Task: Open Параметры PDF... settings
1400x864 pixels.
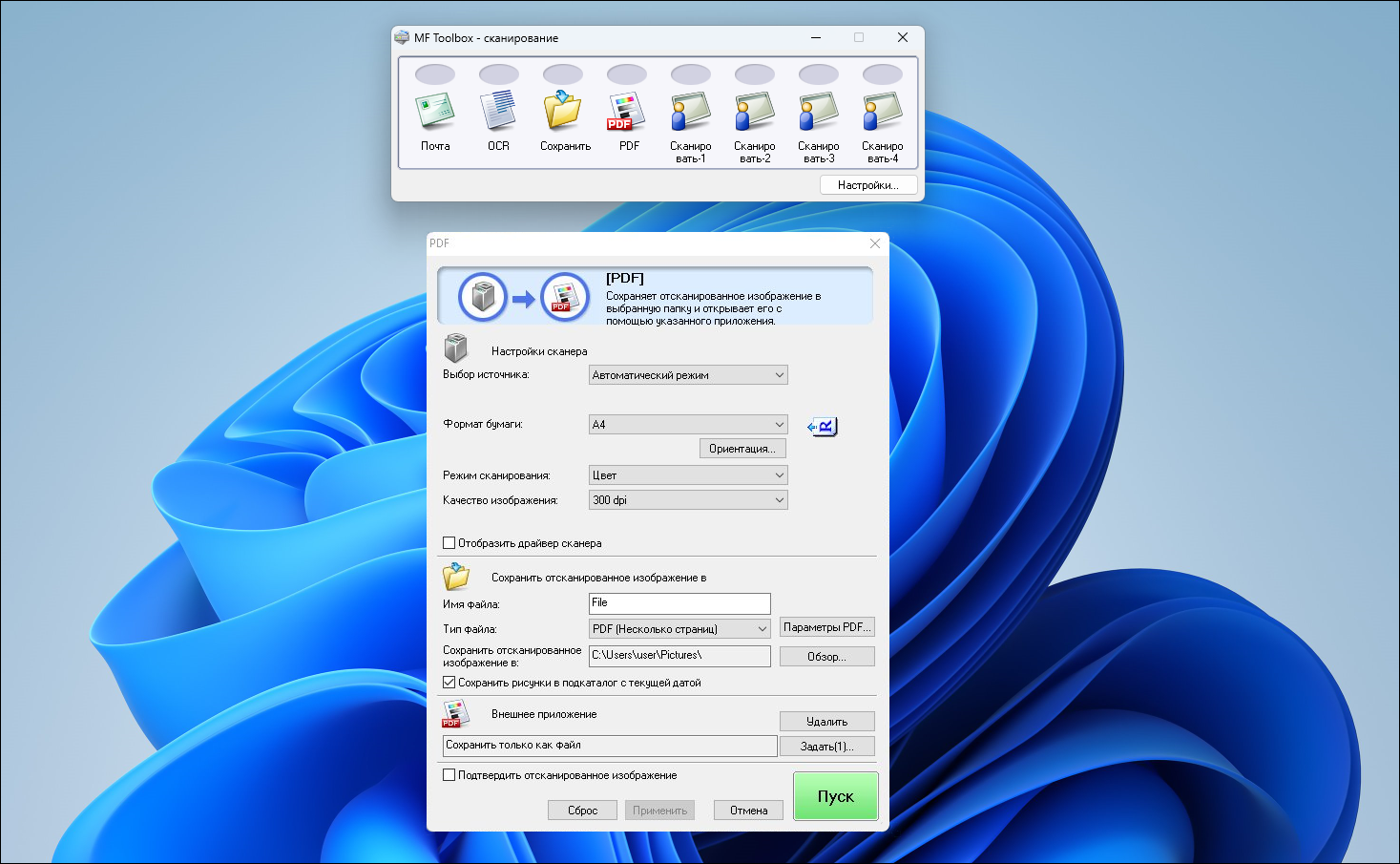Action: 826,627
